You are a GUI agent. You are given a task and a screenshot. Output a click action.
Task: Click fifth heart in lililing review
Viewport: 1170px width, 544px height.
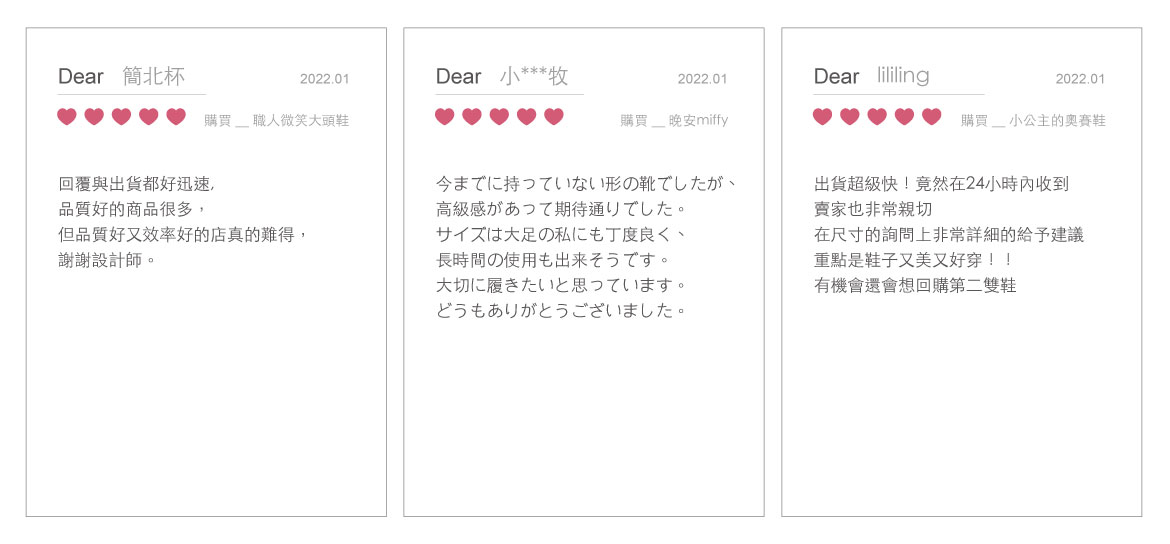(931, 117)
